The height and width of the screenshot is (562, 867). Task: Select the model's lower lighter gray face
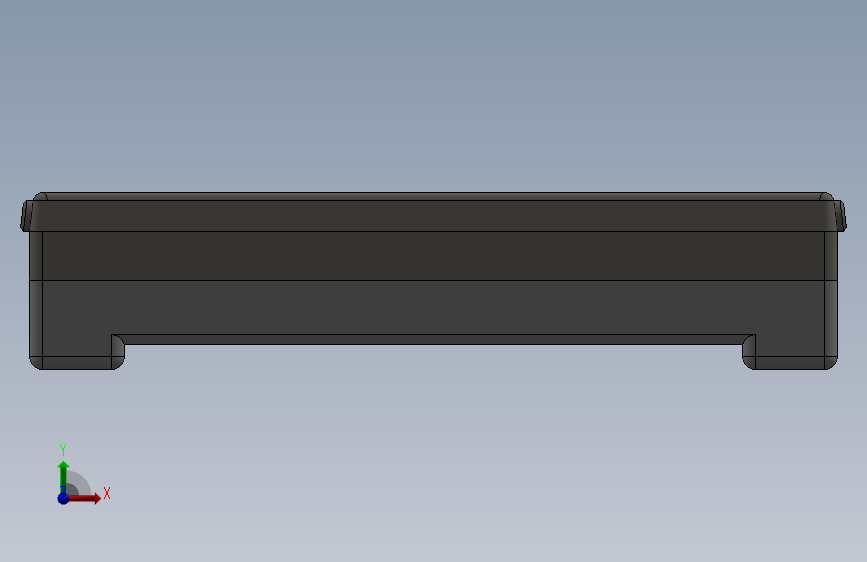tap(434, 307)
